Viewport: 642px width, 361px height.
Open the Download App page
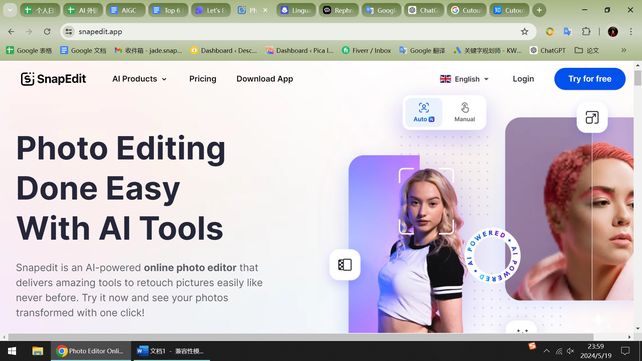[x=264, y=79]
